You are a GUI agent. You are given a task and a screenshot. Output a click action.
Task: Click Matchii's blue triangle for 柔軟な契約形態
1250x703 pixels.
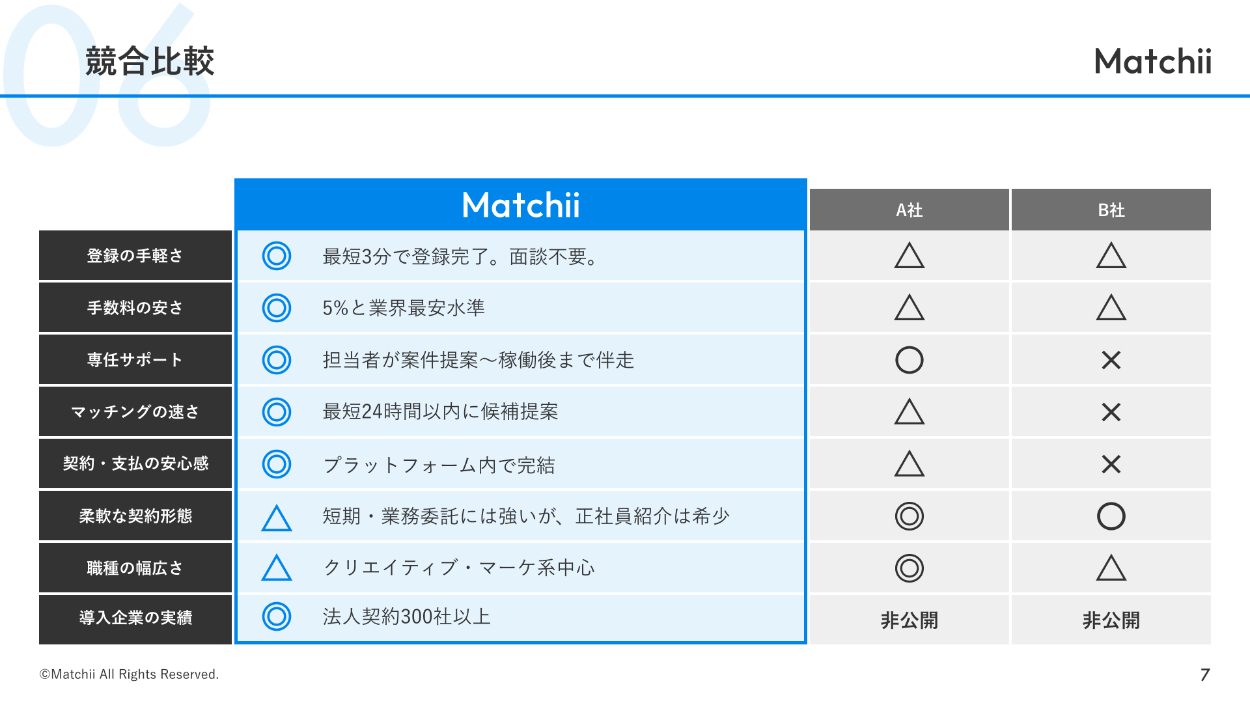[x=276, y=518]
